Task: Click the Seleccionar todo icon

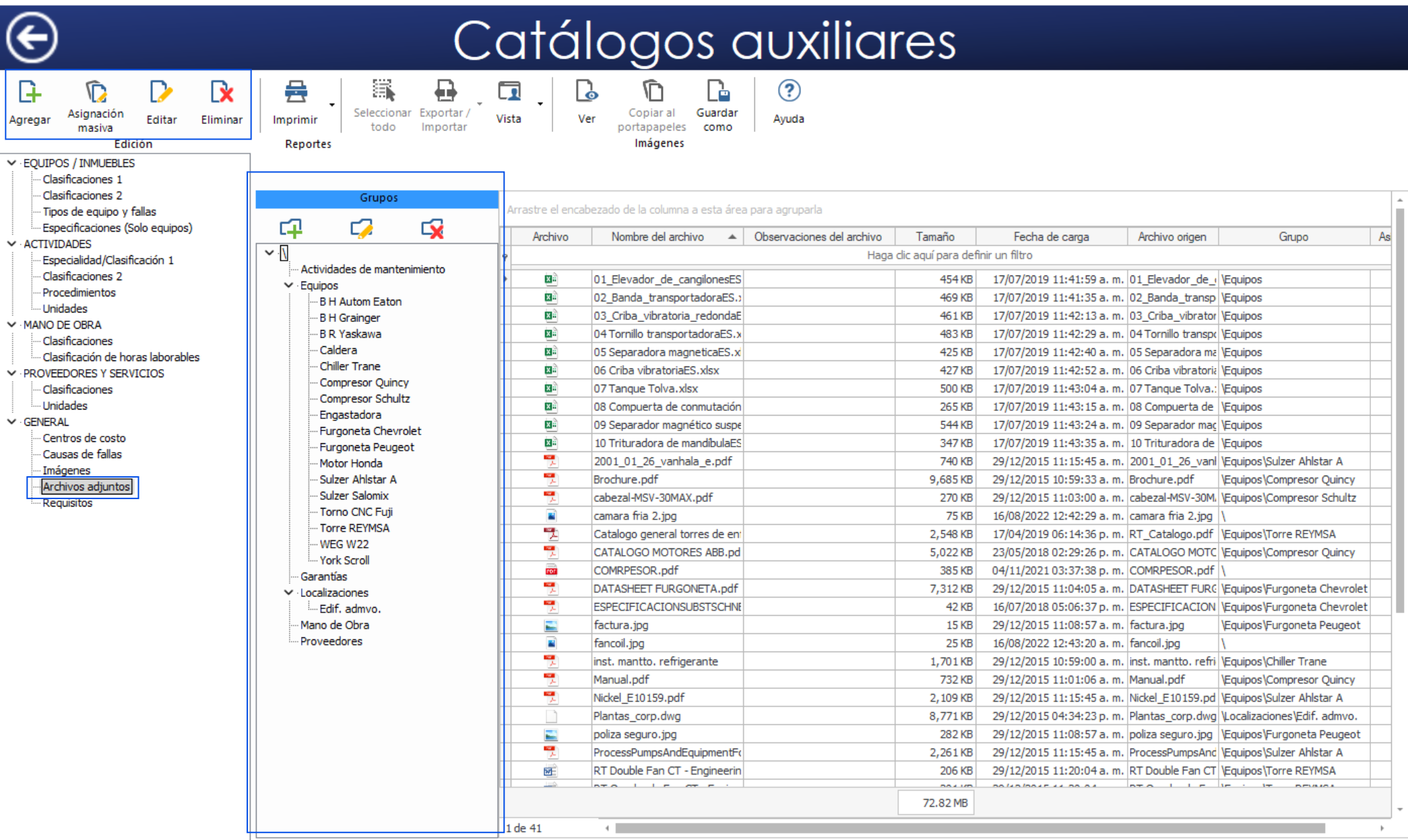Action: tap(383, 91)
